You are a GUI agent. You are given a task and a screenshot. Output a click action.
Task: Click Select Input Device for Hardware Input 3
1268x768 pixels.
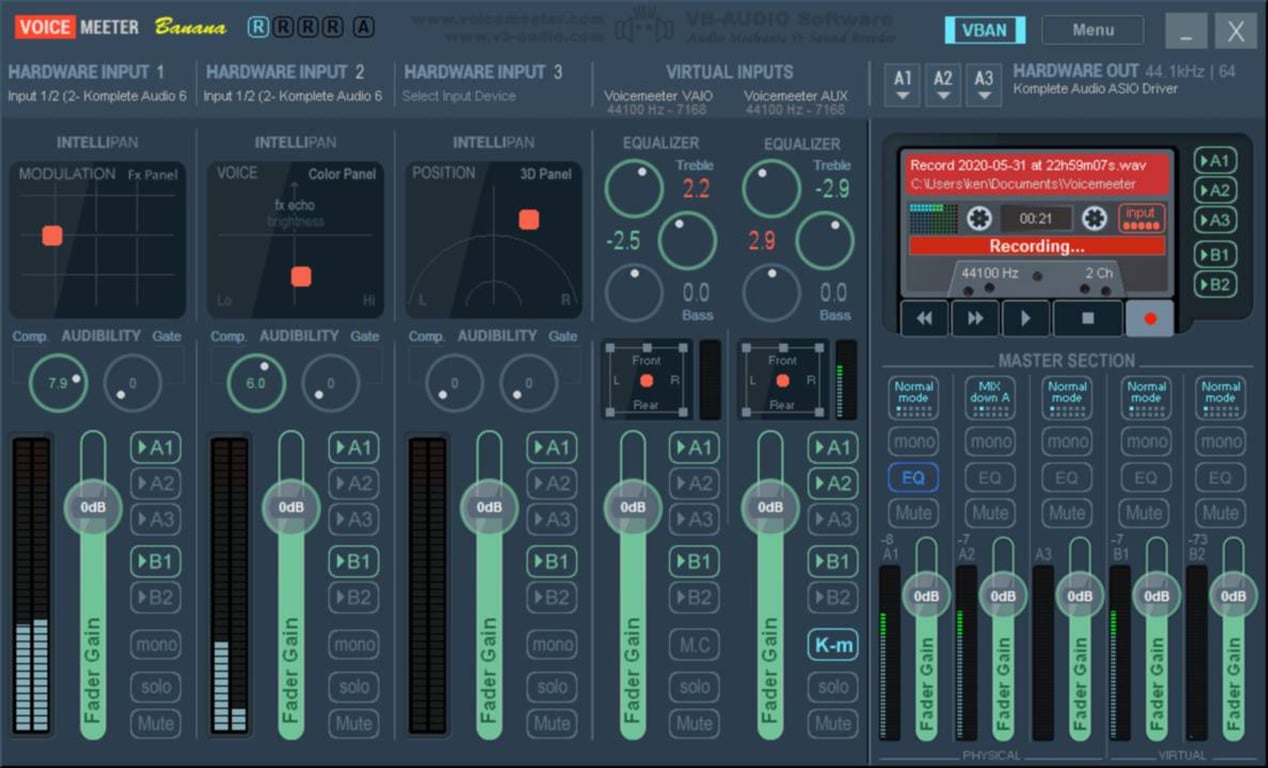tap(459, 96)
